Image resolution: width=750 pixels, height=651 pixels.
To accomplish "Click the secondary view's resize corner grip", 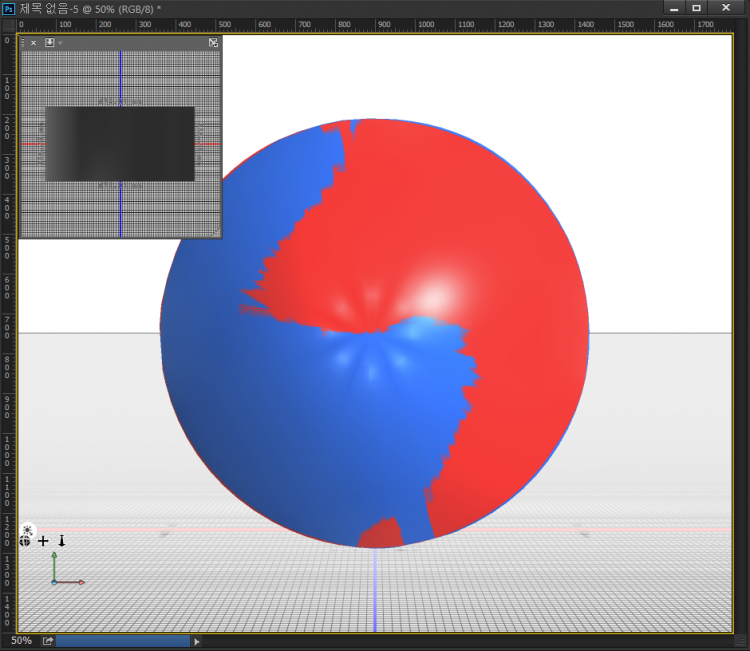I will coord(215,232).
